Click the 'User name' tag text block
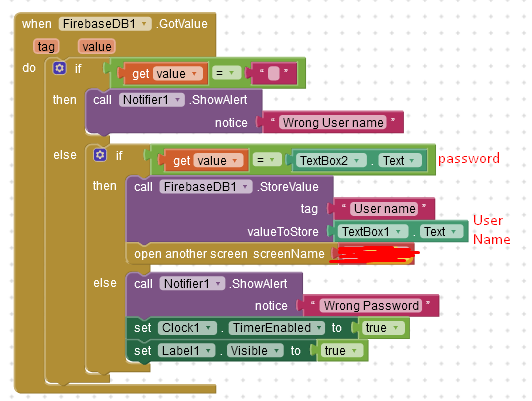The image size is (532, 401). tap(384, 209)
